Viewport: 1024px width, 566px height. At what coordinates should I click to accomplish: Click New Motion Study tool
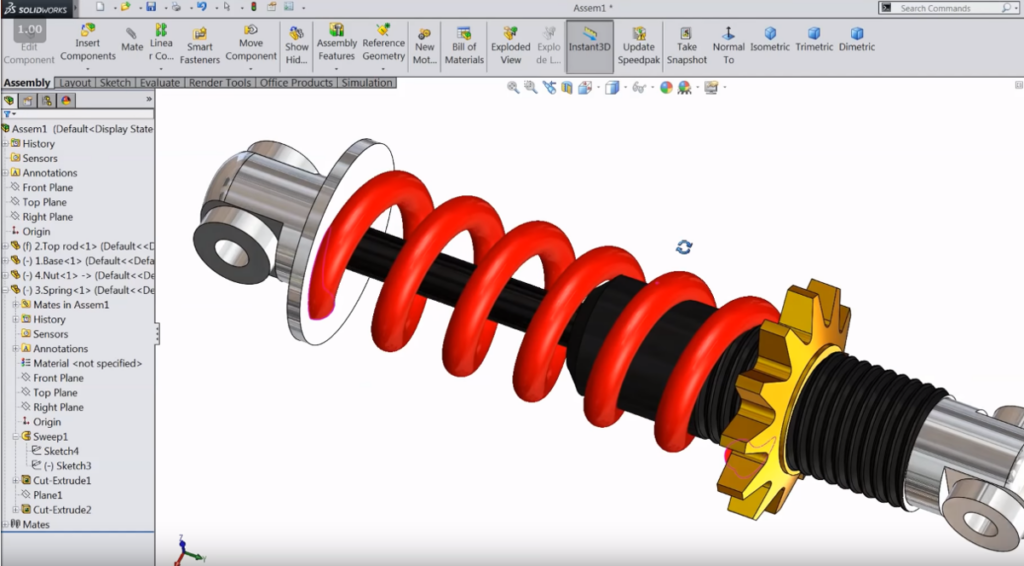424,46
